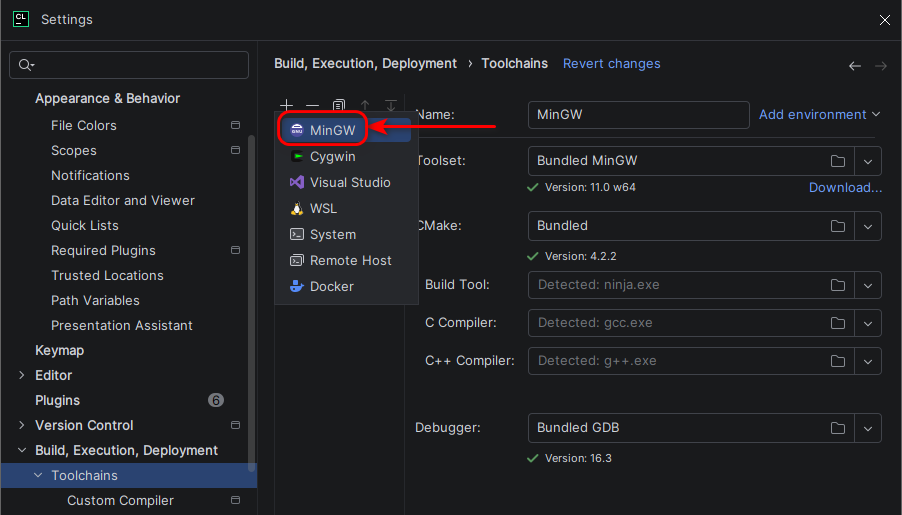The height and width of the screenshot is (515, 902).
Task: Click the copy toolchain icon
Action: [339, 105]
